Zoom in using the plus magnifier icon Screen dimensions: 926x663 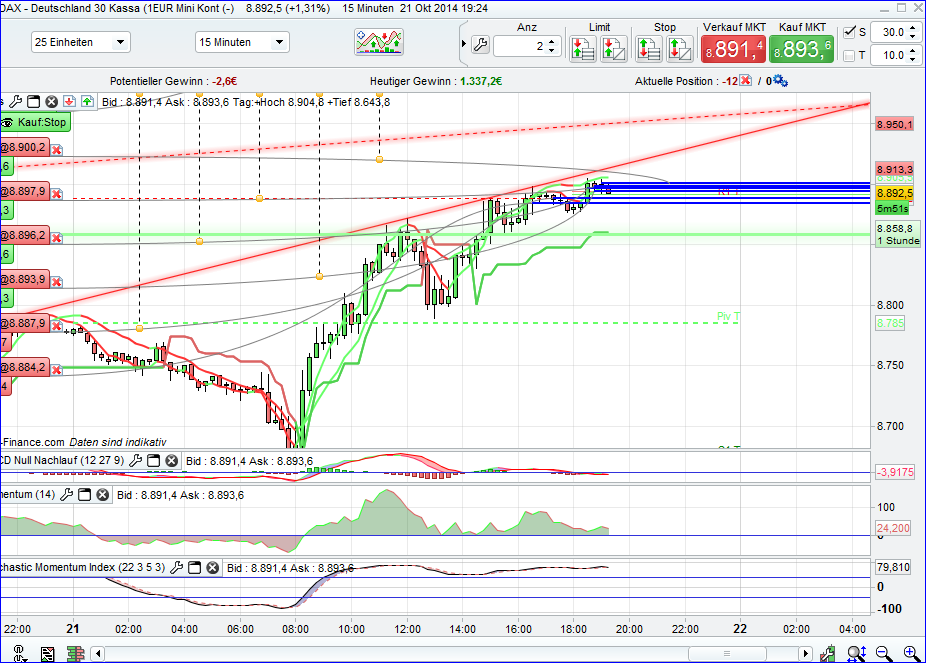[x=909, y=653]
